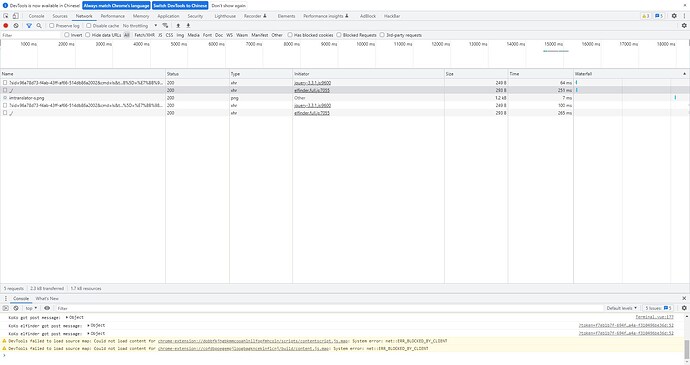
Task: Open imtranslator-s.png request
Action: (x=26, y=98)
